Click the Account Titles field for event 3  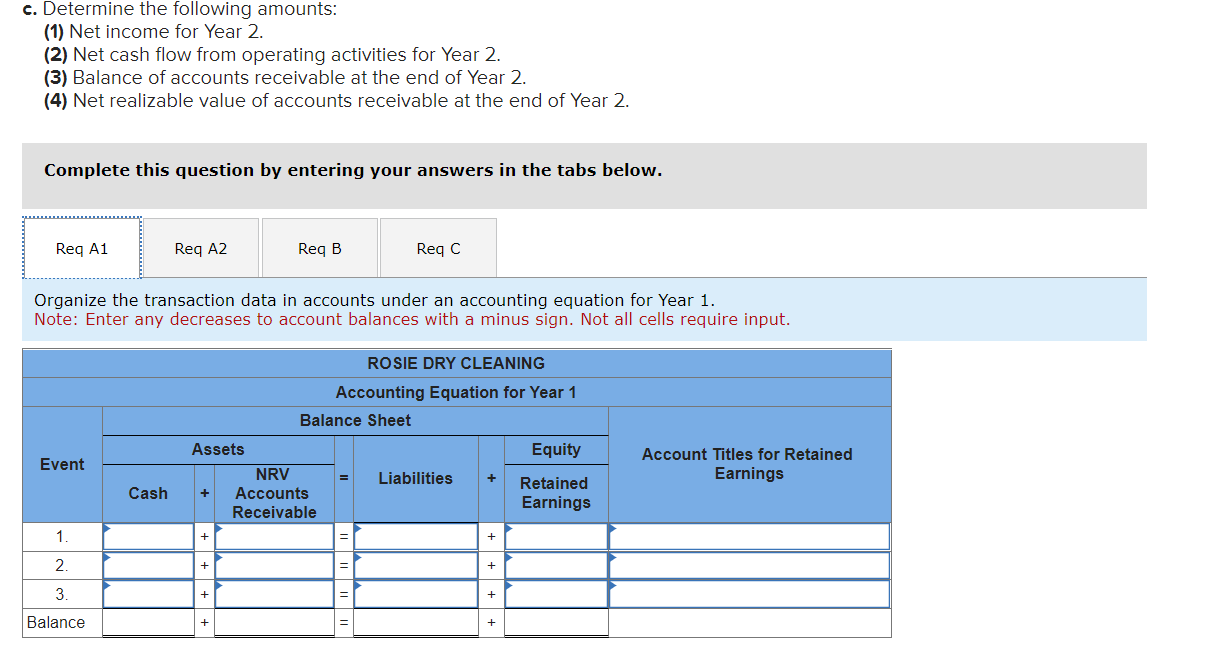[x=748, y=594]
